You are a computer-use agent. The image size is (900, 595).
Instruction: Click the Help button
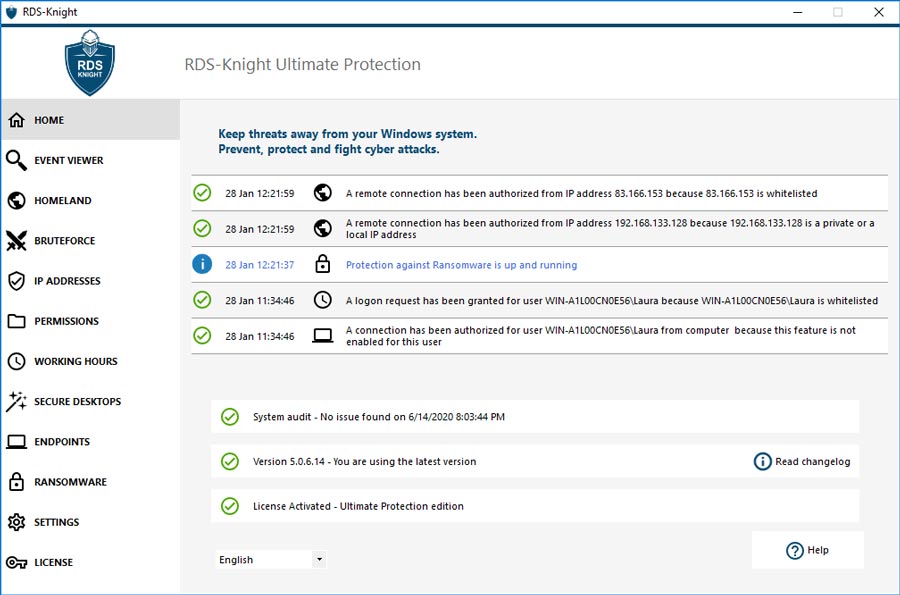click(807, 549)
